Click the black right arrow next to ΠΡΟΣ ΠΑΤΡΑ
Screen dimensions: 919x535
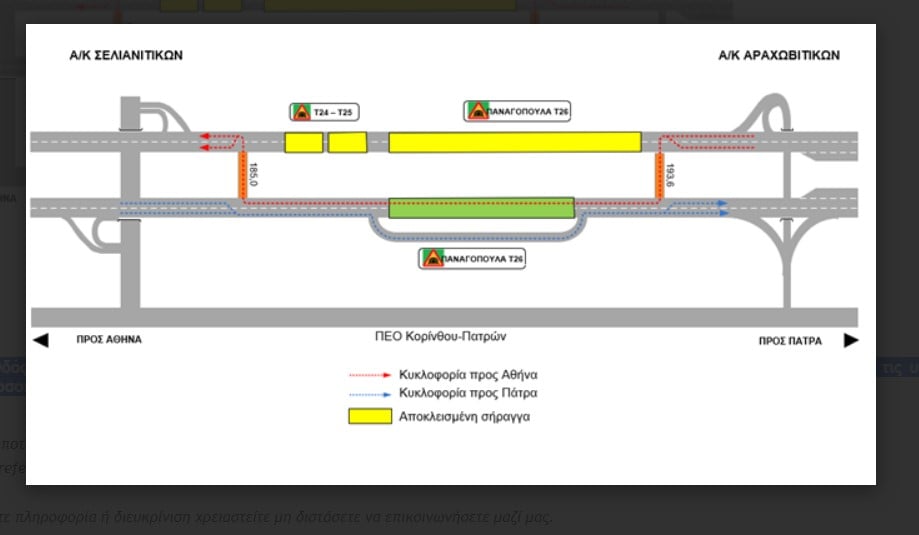point(851,341)
